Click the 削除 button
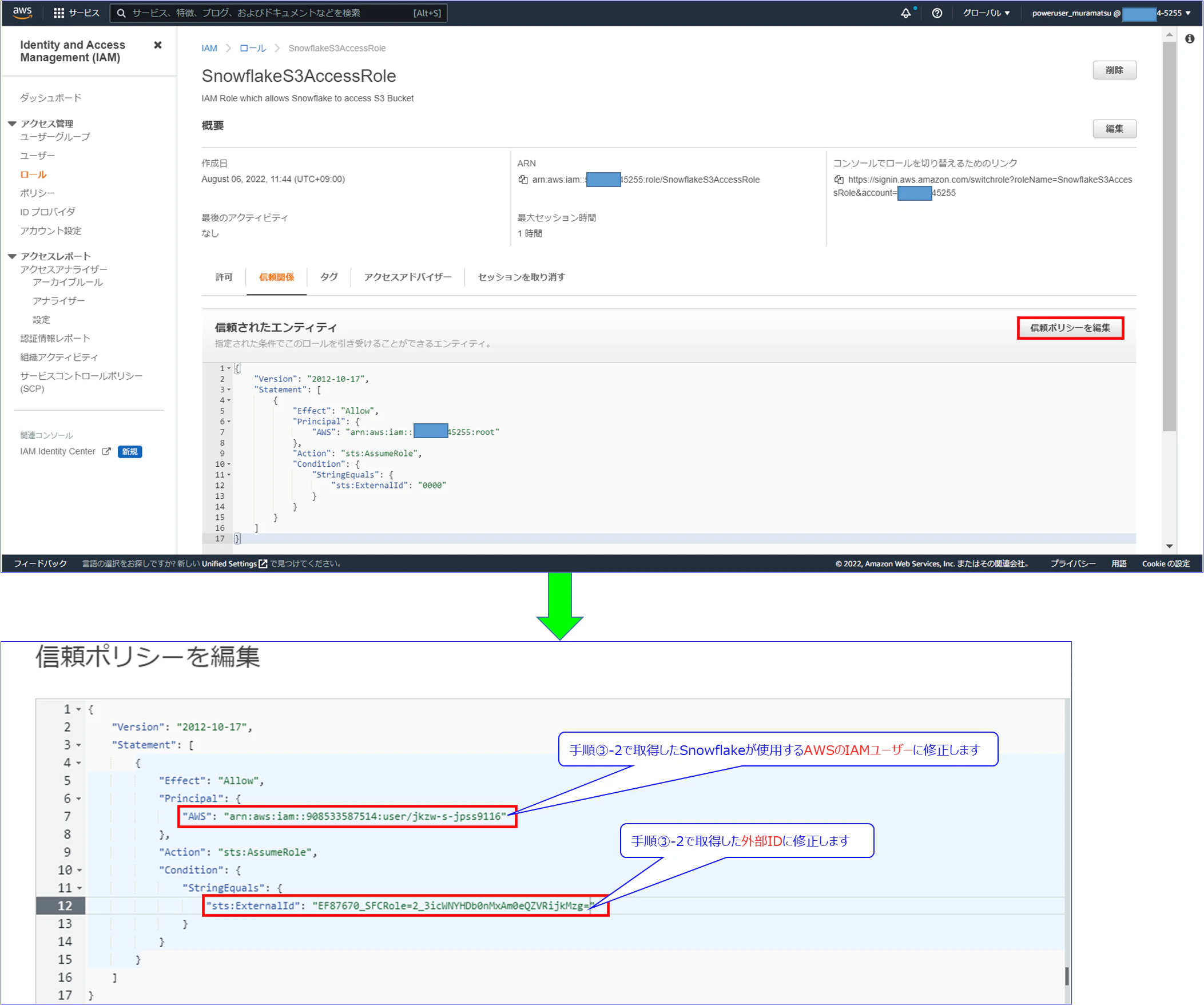 click(x=1114, y=70)
